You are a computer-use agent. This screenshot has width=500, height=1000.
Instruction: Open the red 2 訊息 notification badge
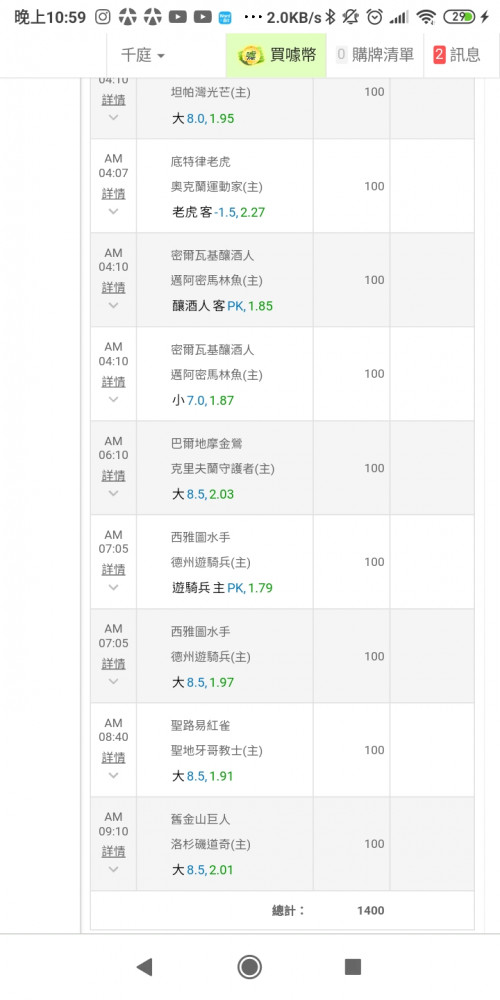coord(439,55)
